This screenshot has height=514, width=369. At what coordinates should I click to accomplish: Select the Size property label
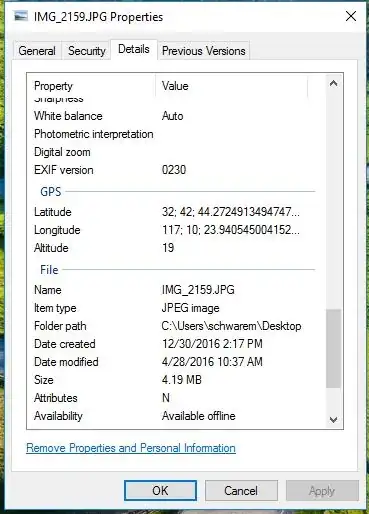coord(44,380)
